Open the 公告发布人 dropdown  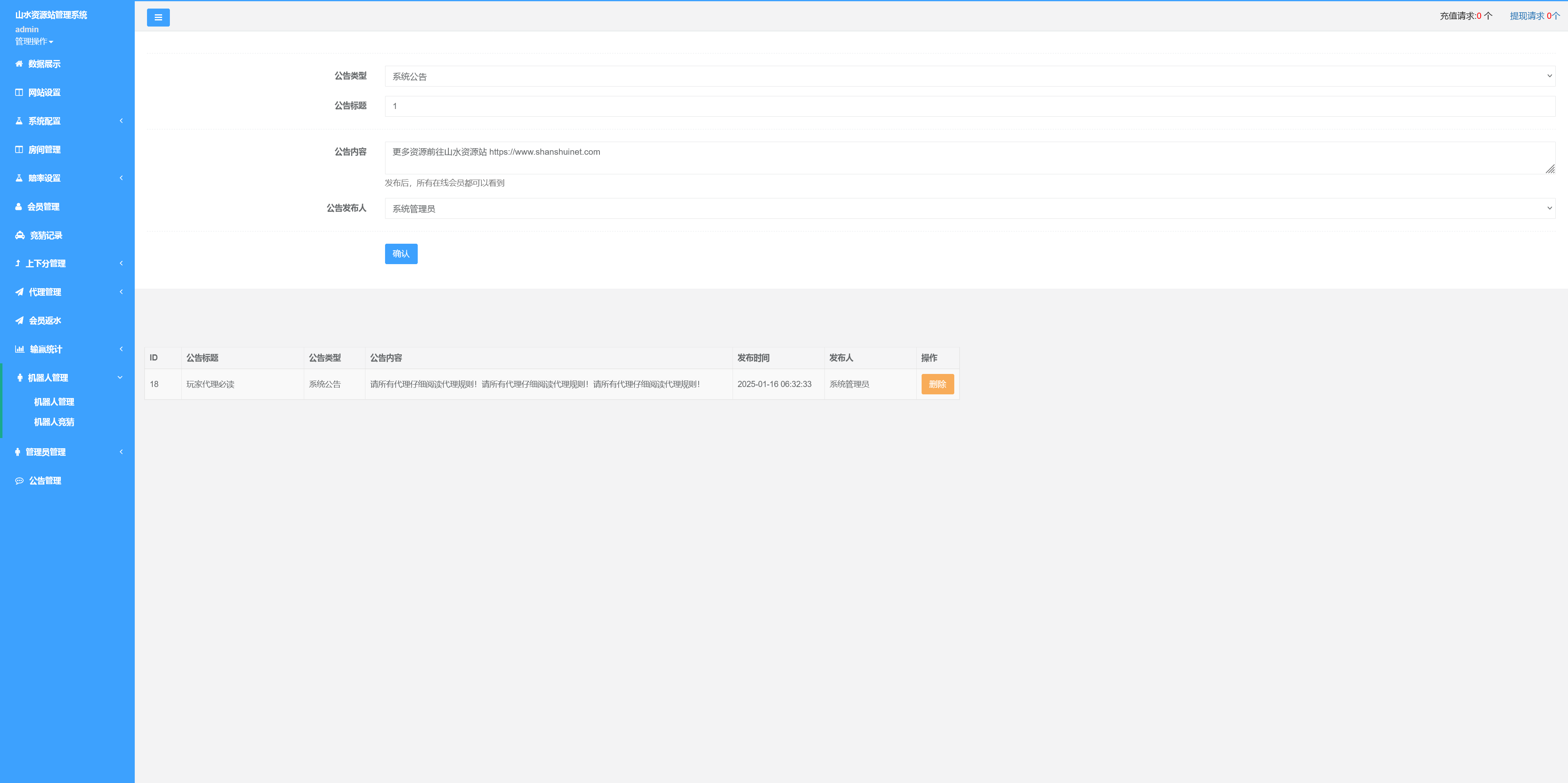tap(969, 208)
